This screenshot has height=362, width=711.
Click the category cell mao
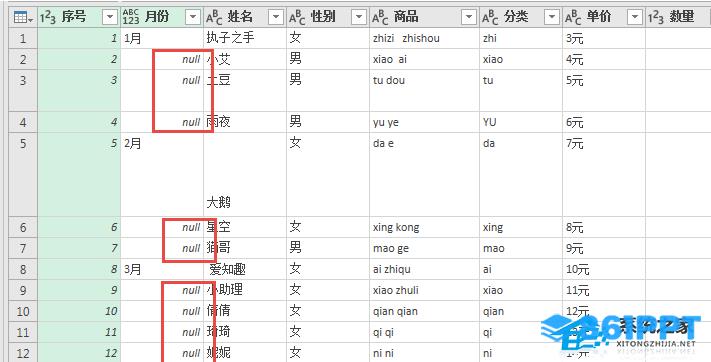pos(521,248)
